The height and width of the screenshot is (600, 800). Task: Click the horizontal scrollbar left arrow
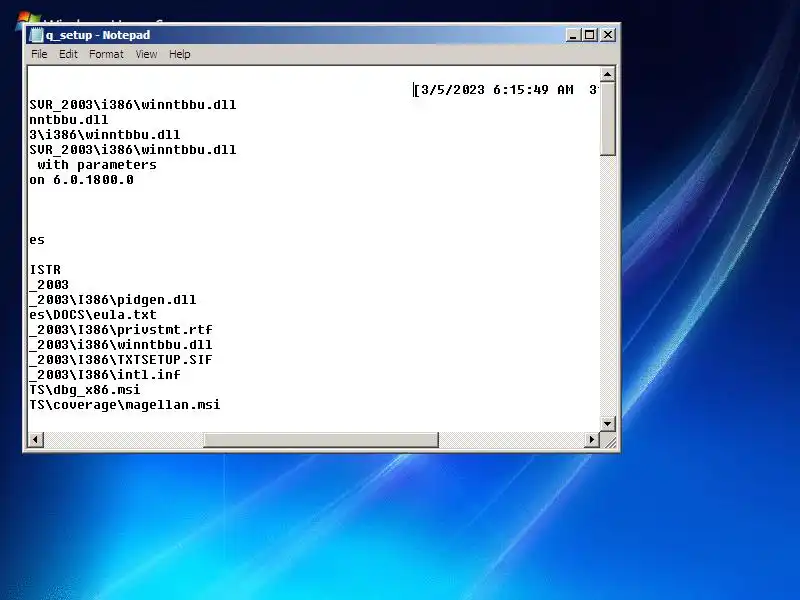pyautogui.click(x=36, y=439)
